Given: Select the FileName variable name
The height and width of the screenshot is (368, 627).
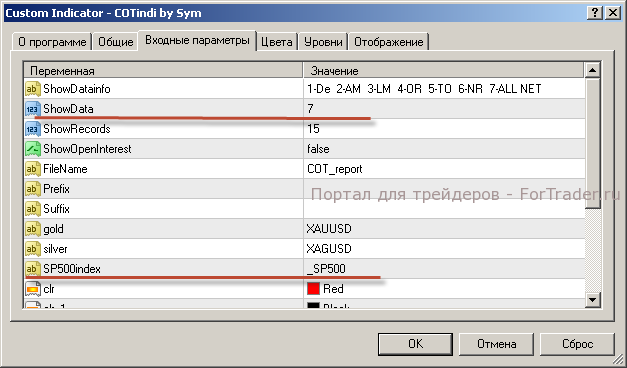Looking at the screenshot, I should (x=65, y=169).
